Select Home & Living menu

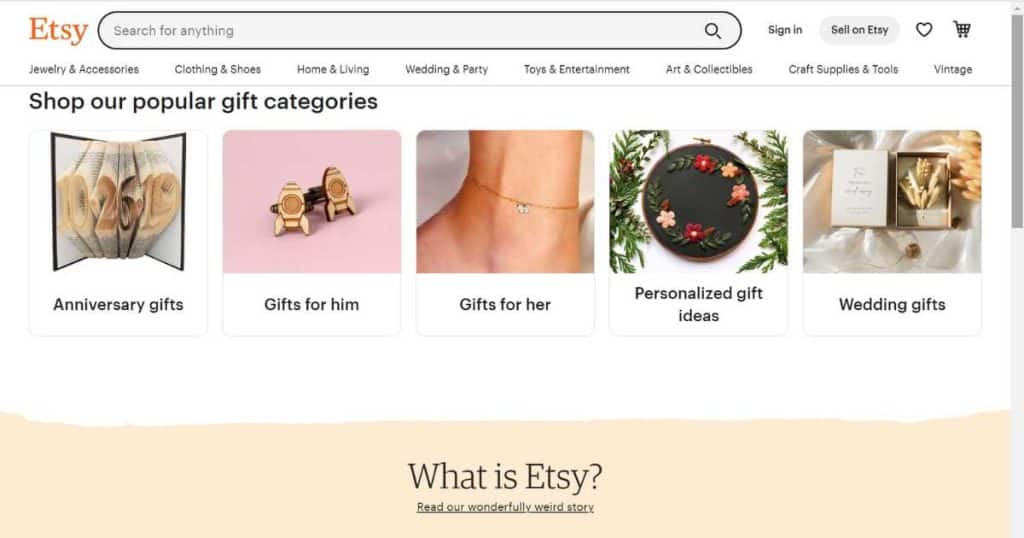click(x=333, y=69)
